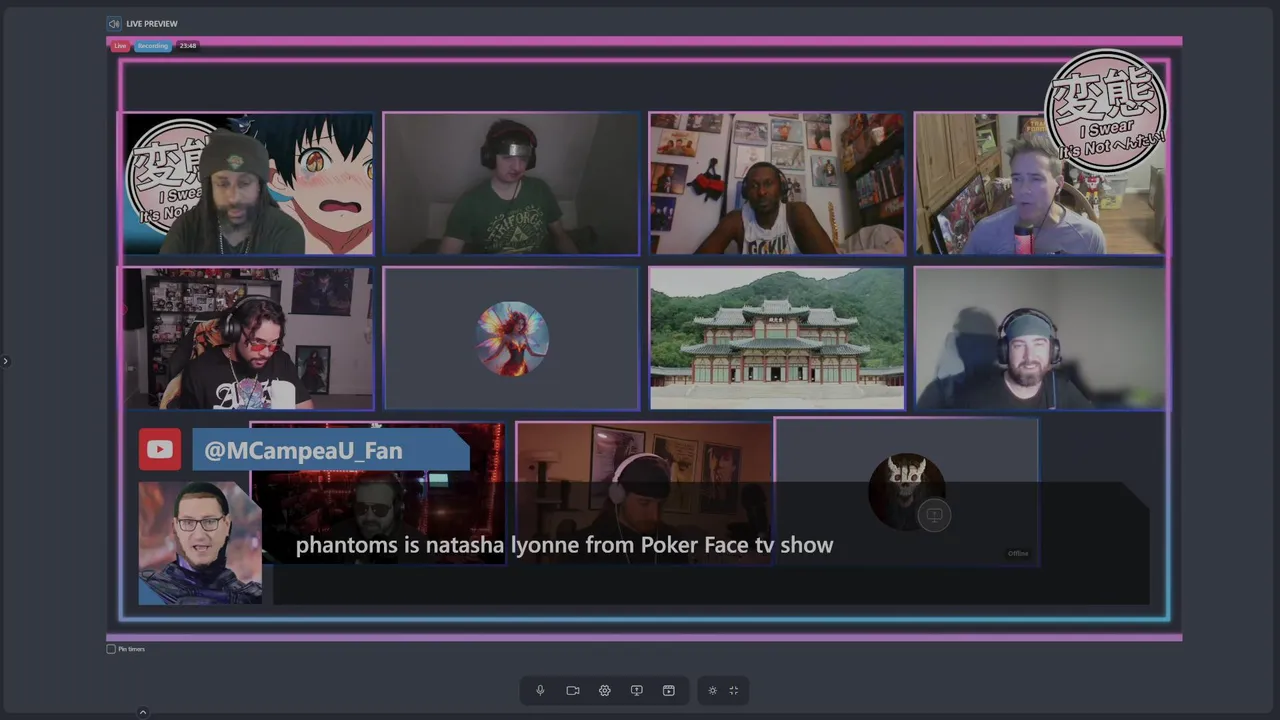
Task: Open the media clip player icon
Action: click(669, 690)
